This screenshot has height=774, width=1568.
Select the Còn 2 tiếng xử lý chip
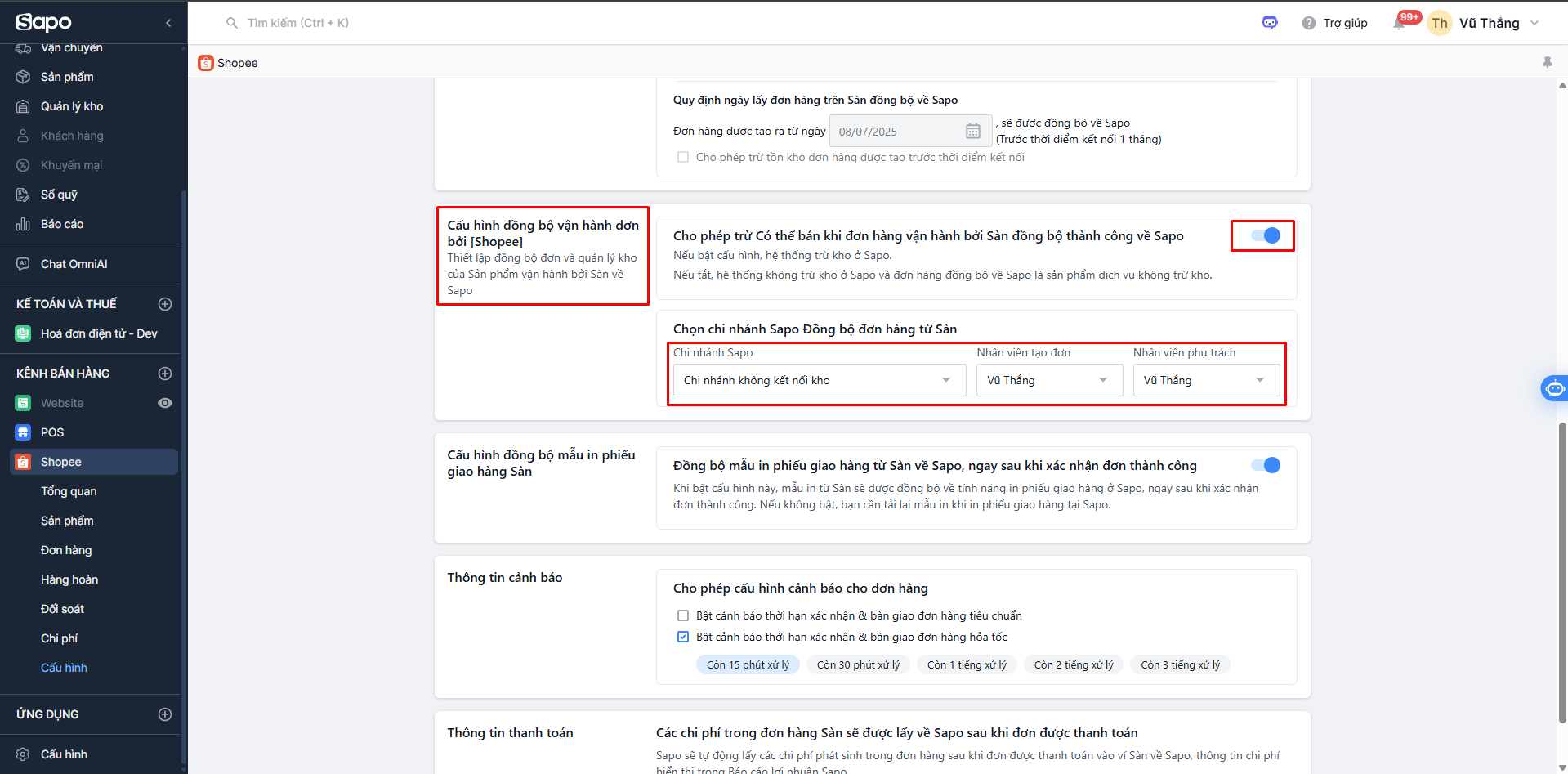1074,664
